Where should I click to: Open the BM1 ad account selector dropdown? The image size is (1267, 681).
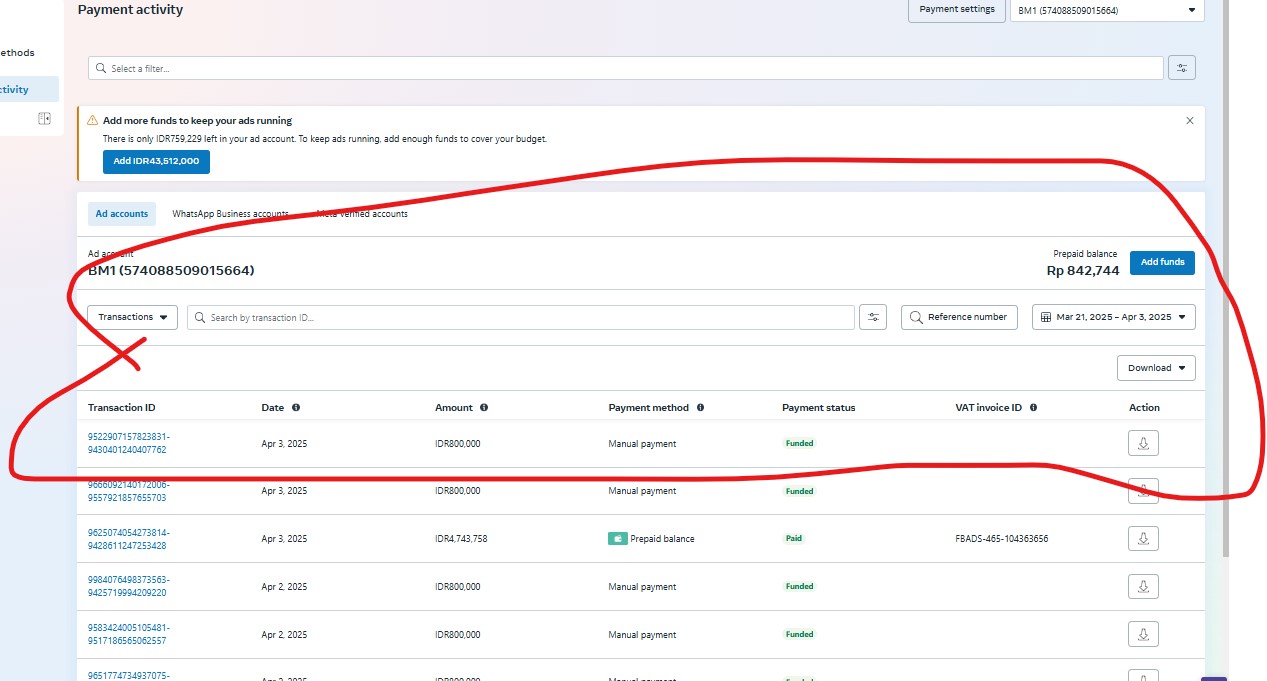tap(1106, 10)
